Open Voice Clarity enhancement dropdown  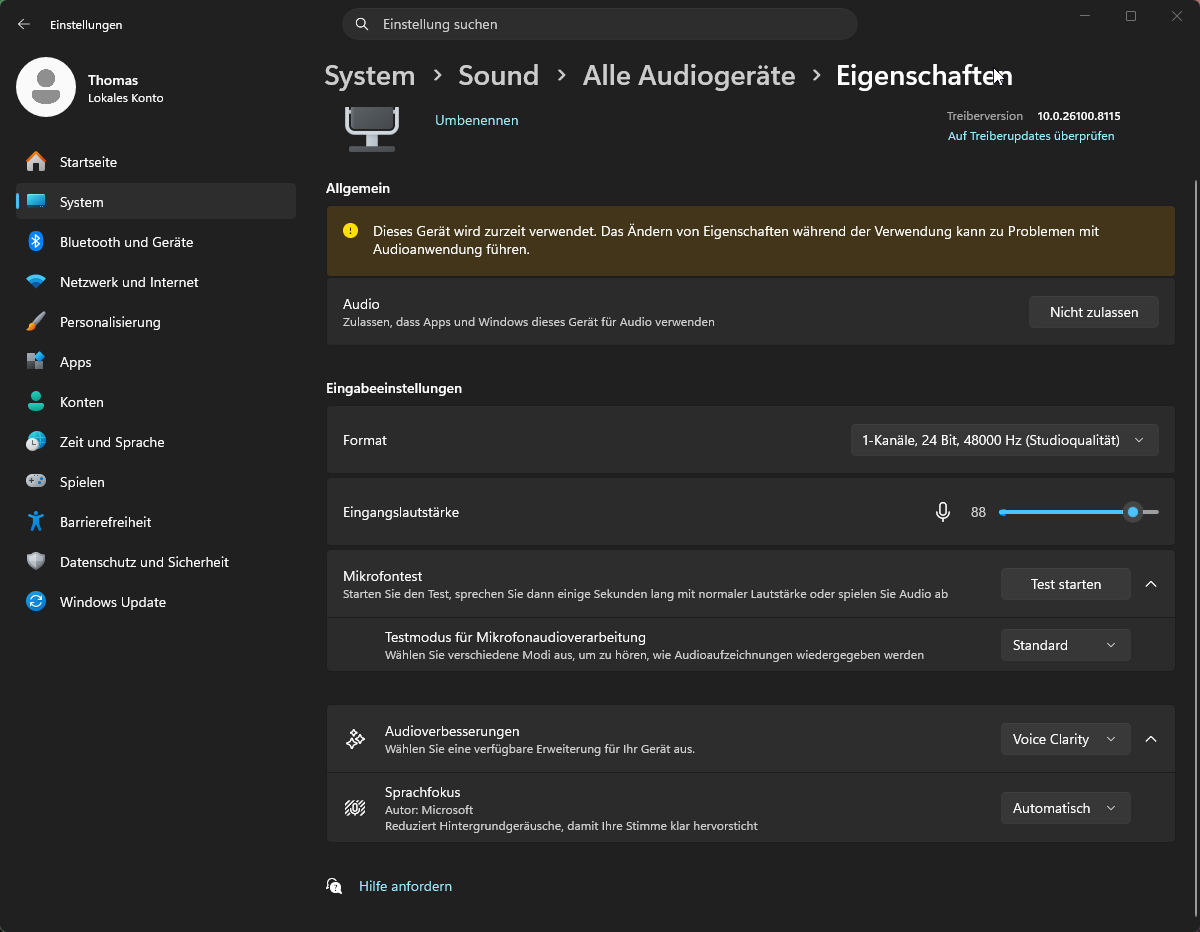pyautogui.click(x=1065, y=739)
